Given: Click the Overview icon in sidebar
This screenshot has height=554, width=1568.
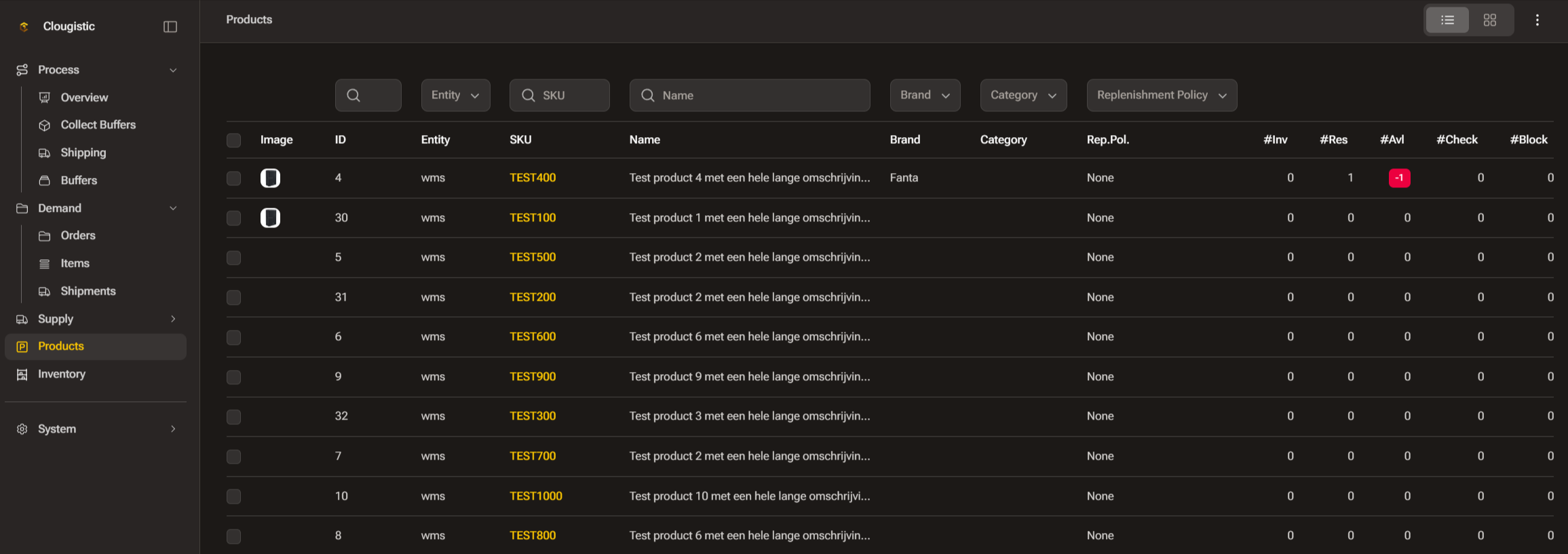Looking at the screenshot, I should tap(45, 98).
